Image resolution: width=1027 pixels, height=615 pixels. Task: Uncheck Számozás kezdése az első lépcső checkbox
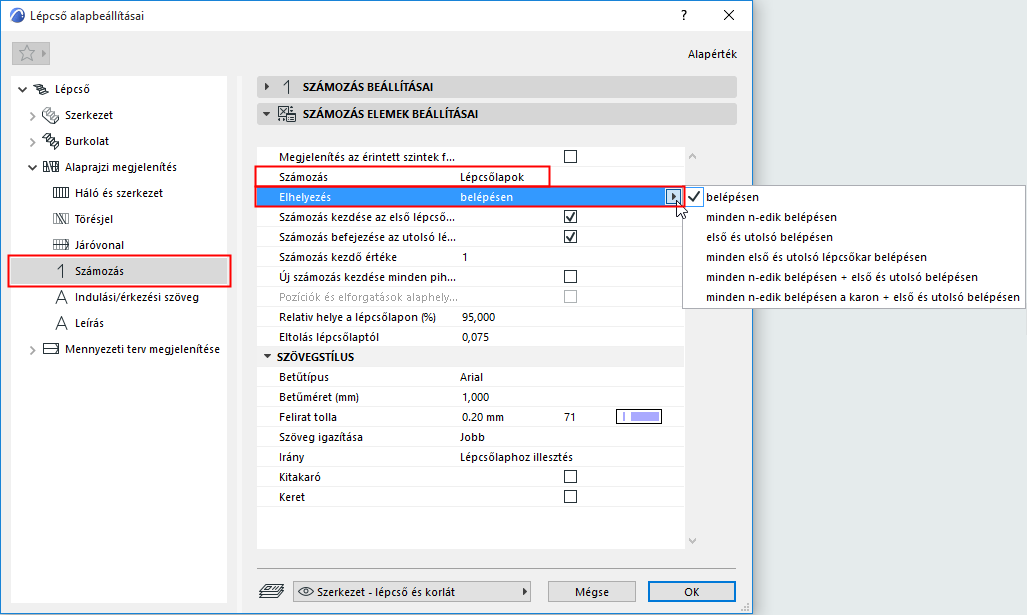[570, 217]
